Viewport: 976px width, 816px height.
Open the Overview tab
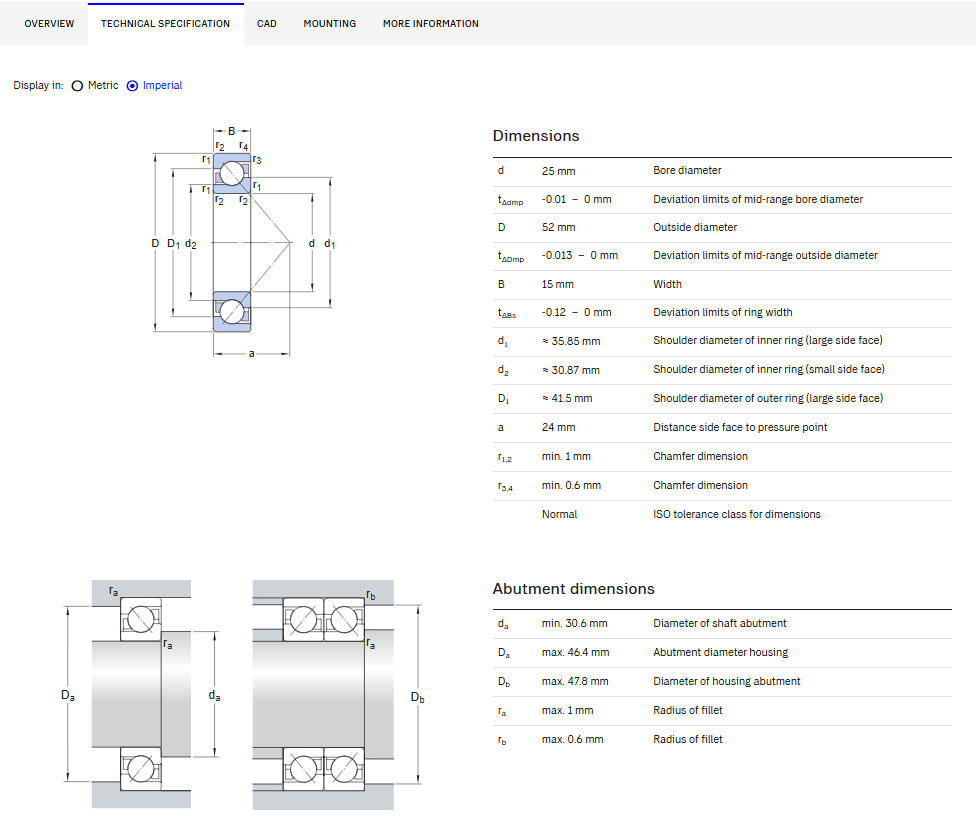coord(49,24)
